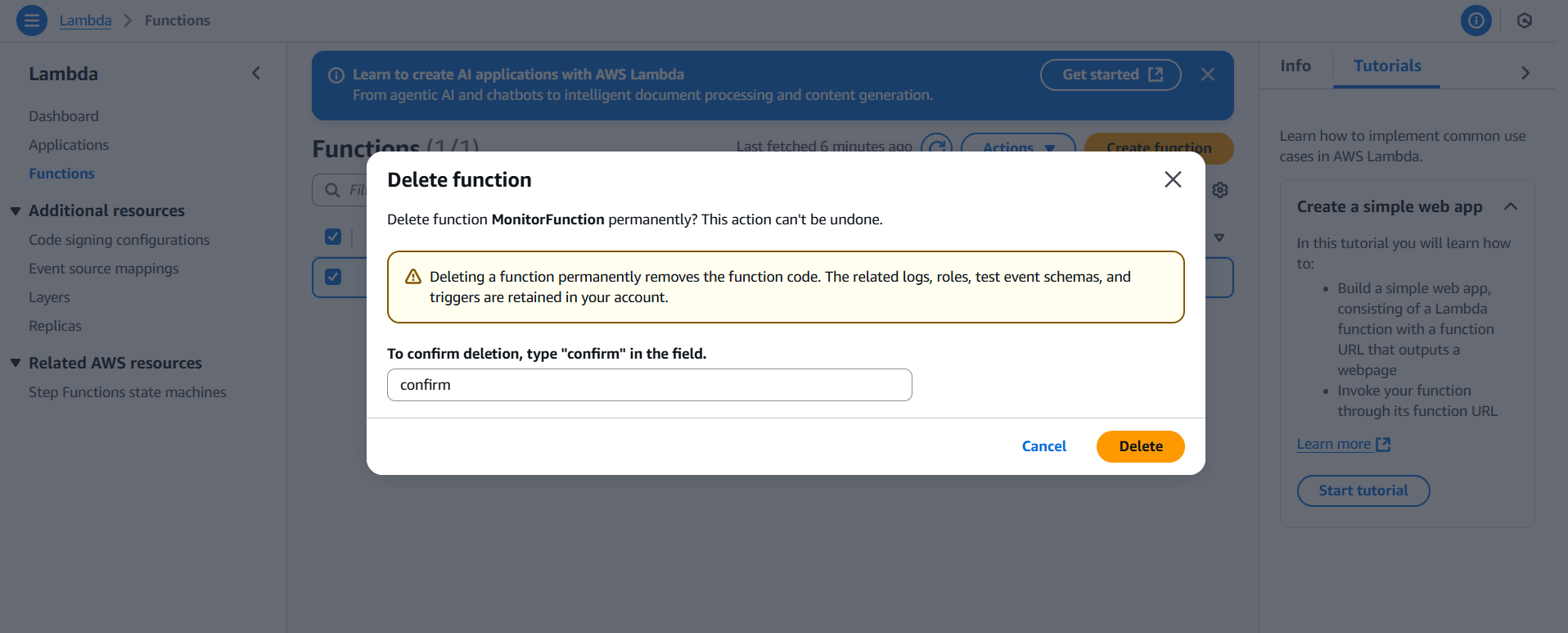Open table preferences gear icon

tap(1220, 190)
